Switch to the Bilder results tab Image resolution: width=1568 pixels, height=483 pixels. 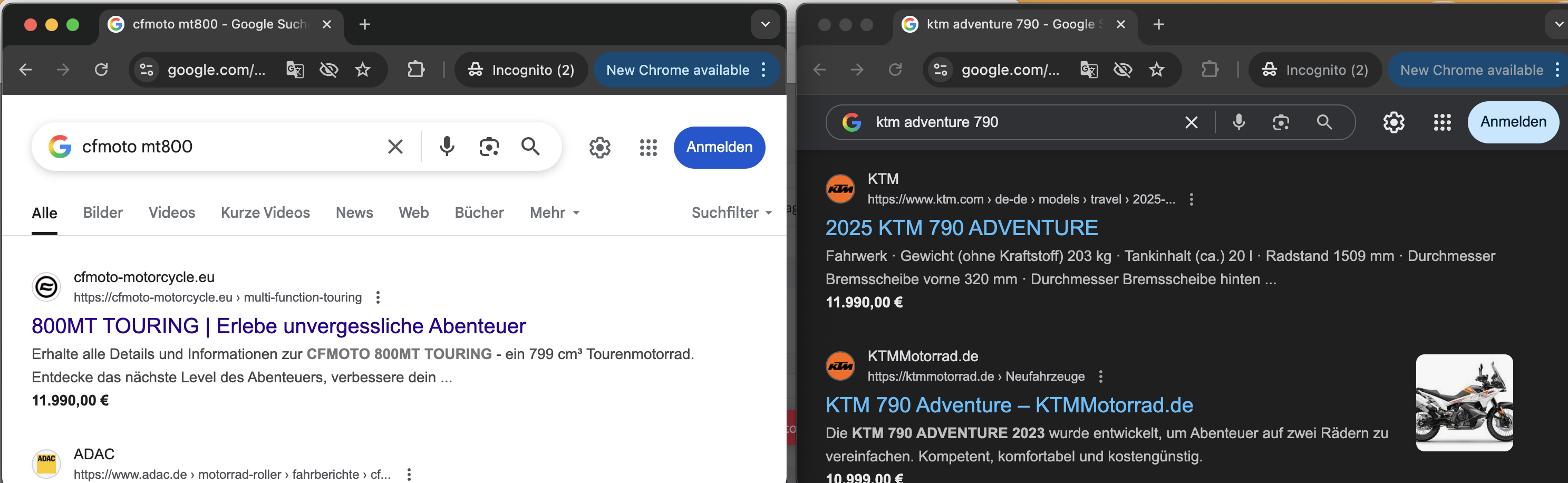click(x=103, y=212)
